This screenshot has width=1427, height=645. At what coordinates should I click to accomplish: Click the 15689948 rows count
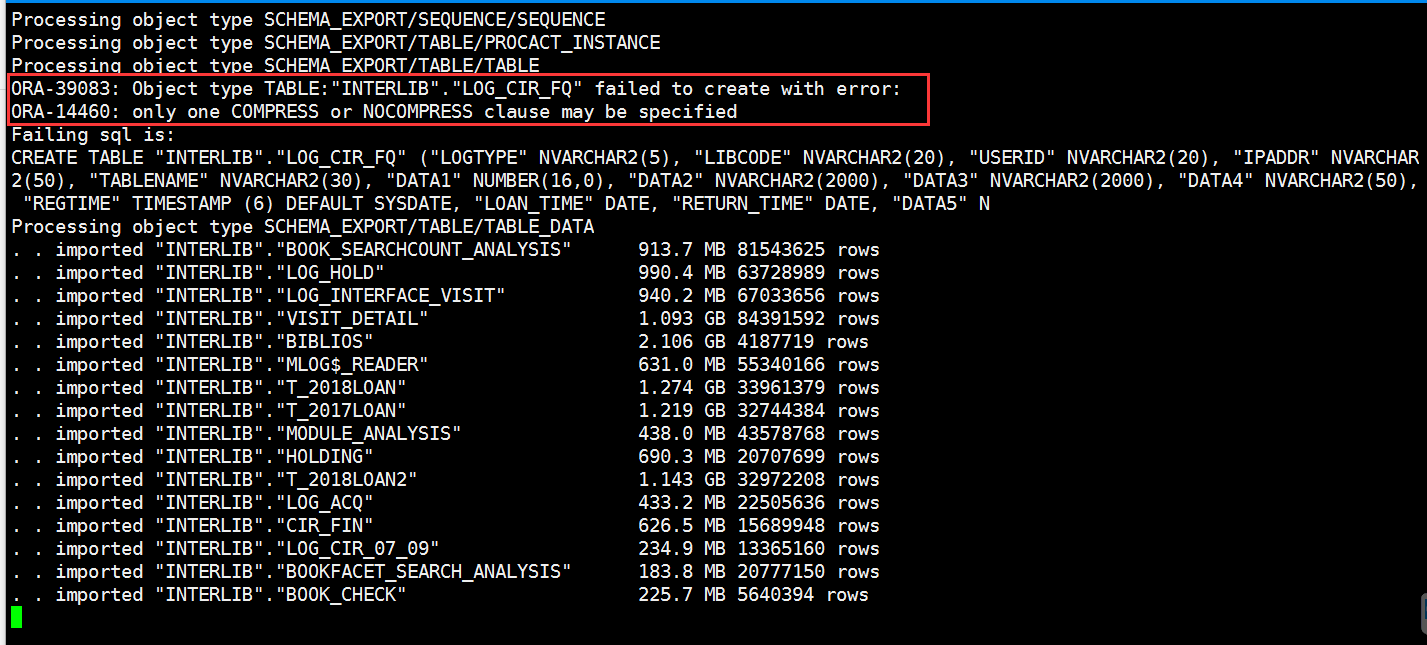[808, 526]
